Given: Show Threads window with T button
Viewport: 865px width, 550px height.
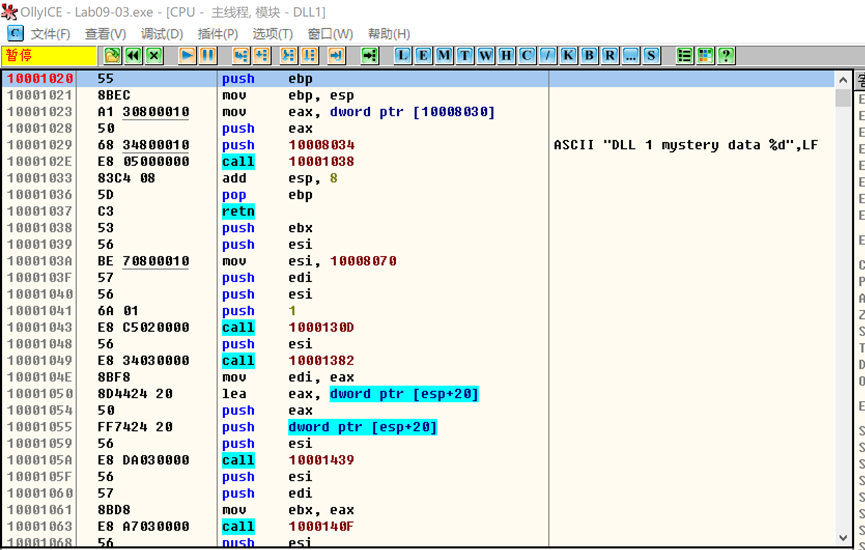Looking at the screenshot, I should (464, 55).
